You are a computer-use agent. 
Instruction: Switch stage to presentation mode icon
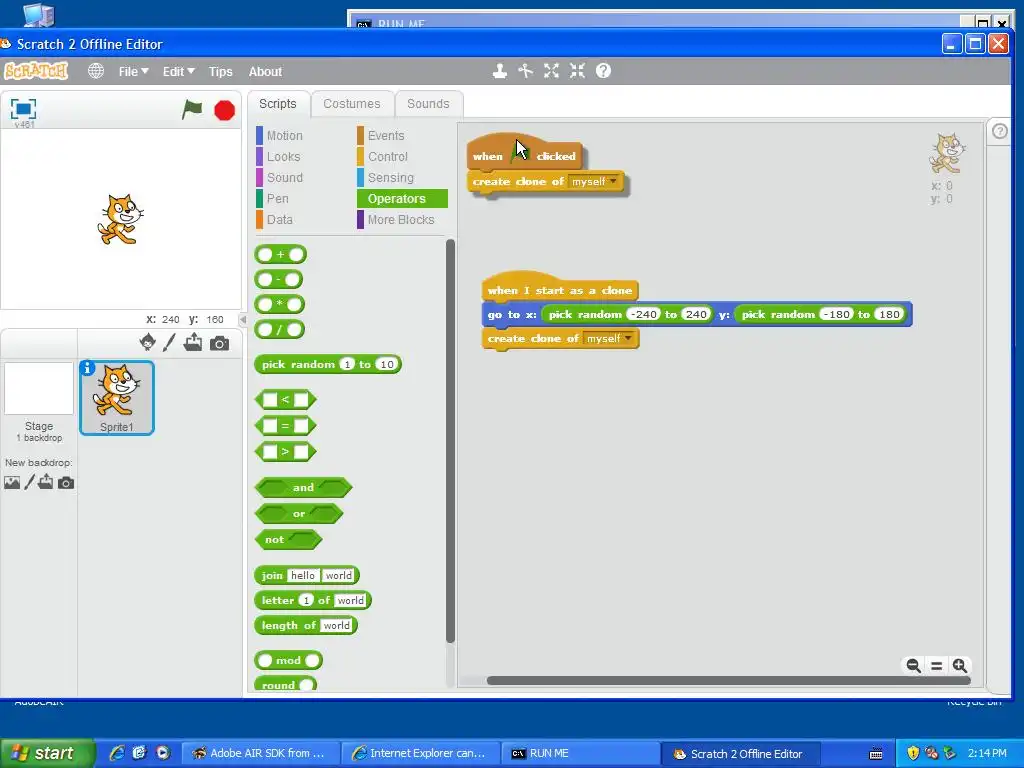24,108
